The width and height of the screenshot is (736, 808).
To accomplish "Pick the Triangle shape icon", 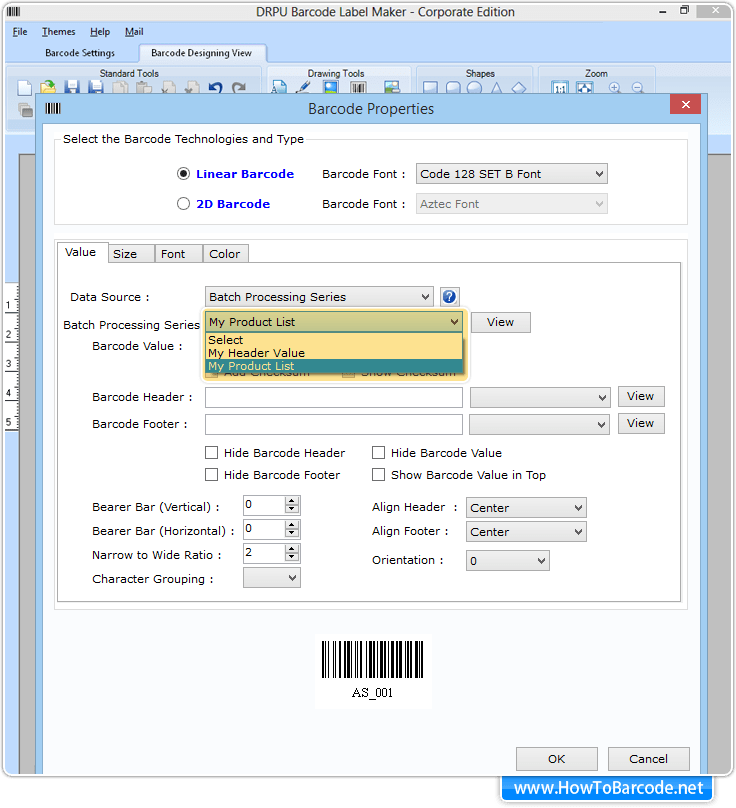I will 496,88.
